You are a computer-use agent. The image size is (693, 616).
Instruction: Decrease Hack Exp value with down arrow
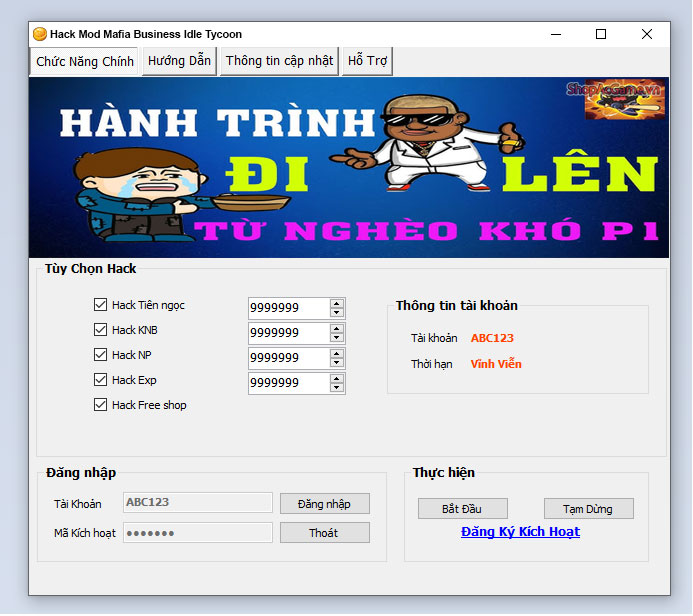[x=337, y=388]
